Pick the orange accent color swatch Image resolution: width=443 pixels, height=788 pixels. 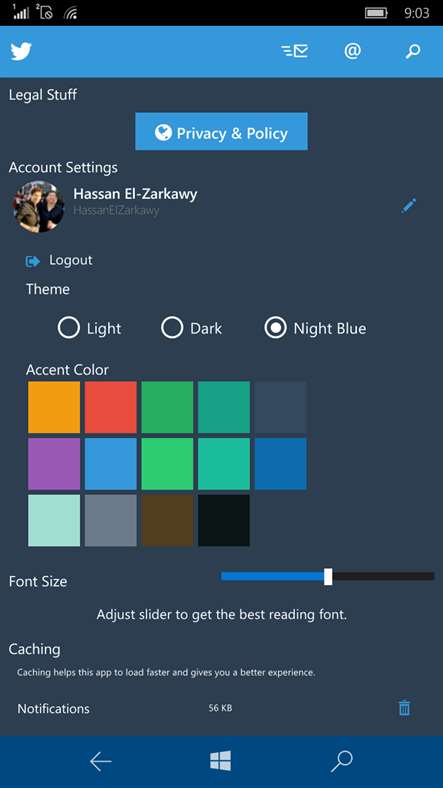point(54,407)
